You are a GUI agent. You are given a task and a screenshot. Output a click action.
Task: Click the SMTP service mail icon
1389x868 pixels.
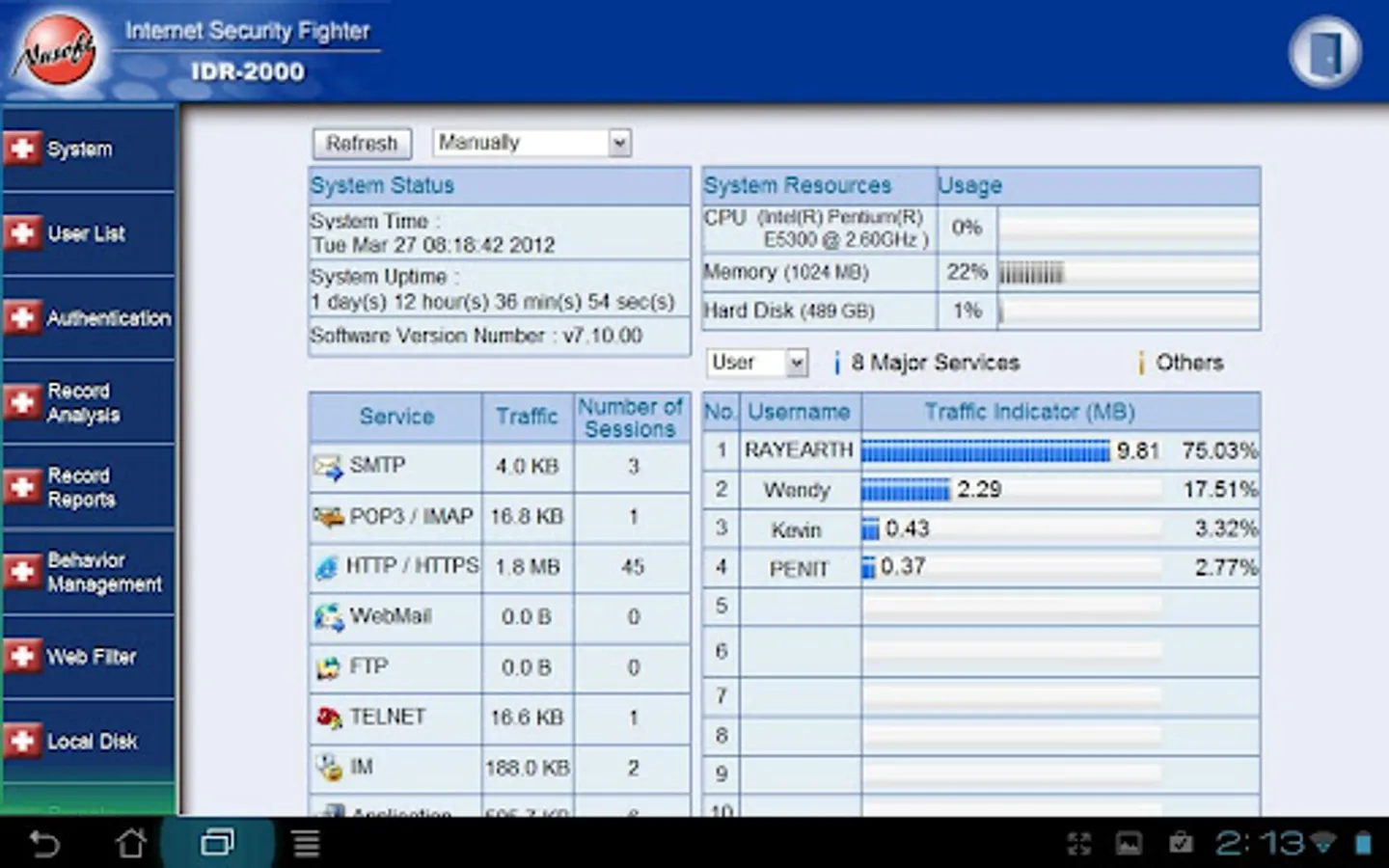(x=328, y=467)
